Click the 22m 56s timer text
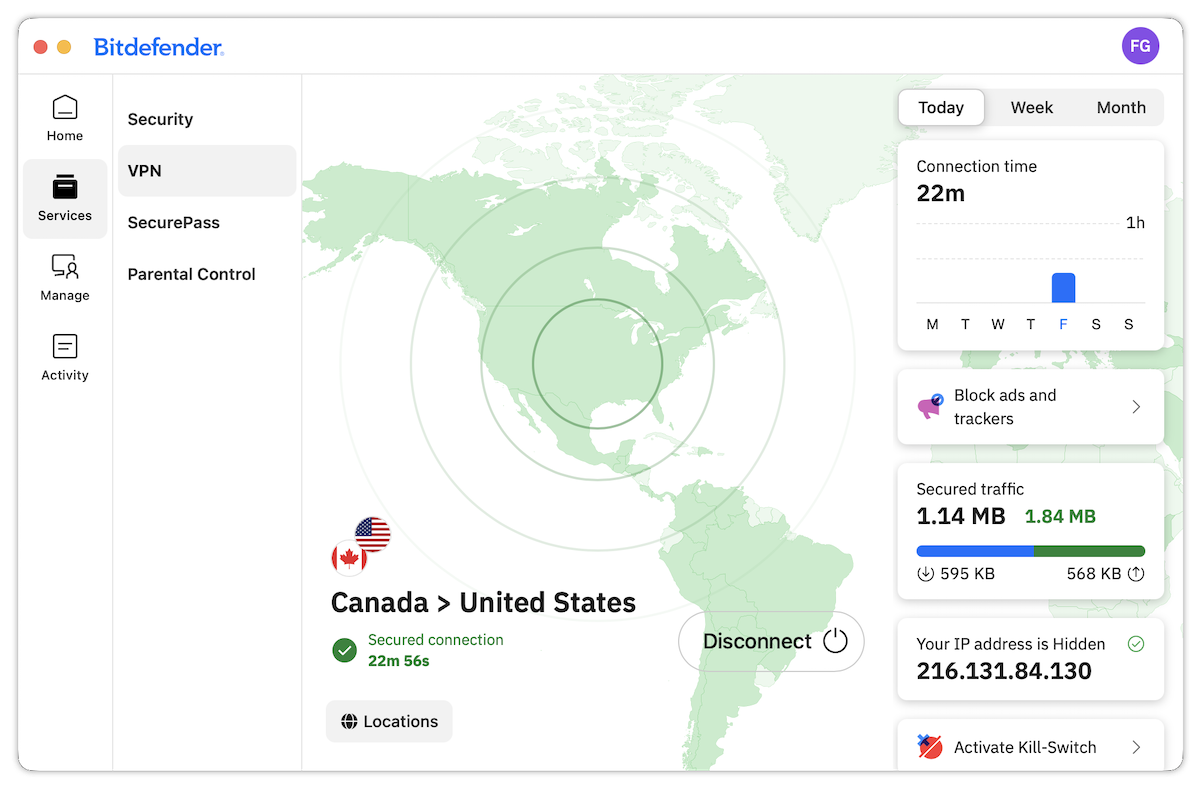1200x790 pixels. (398, 661)
